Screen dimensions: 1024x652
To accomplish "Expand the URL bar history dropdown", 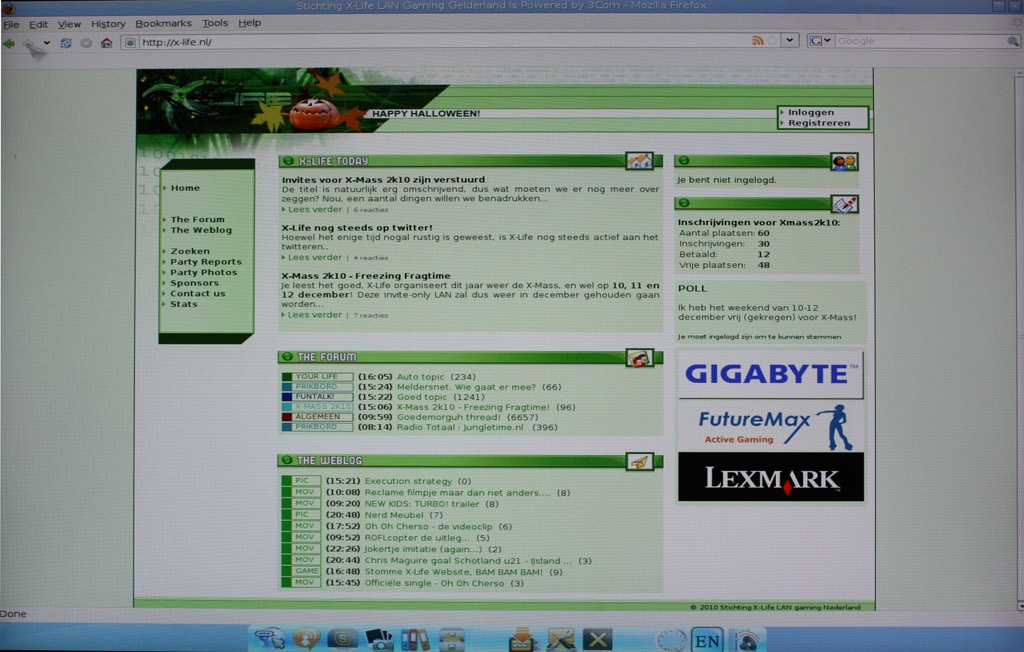I will tap(790, 41).
